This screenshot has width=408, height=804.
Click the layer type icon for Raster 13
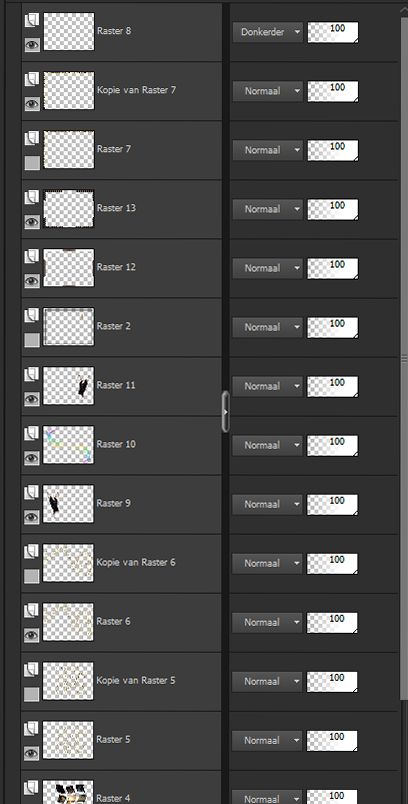coord(32,197)
